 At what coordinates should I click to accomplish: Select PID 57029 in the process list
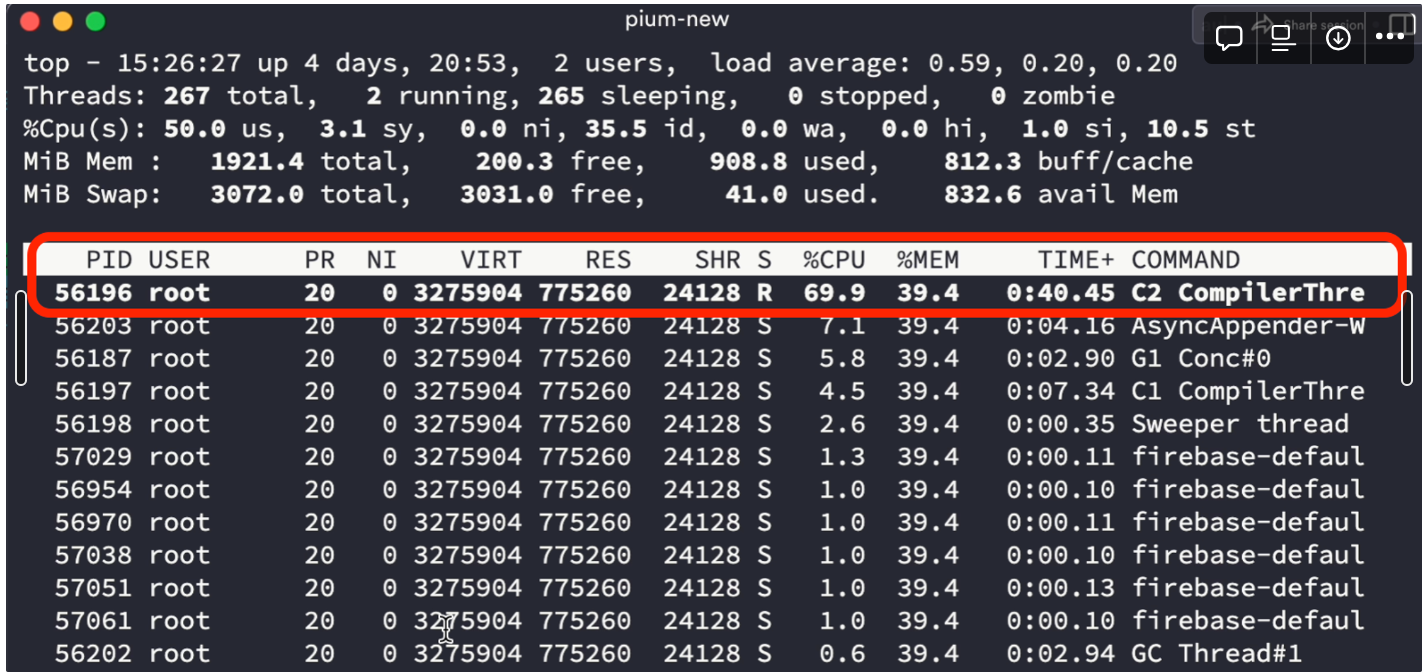coord(93,457)
